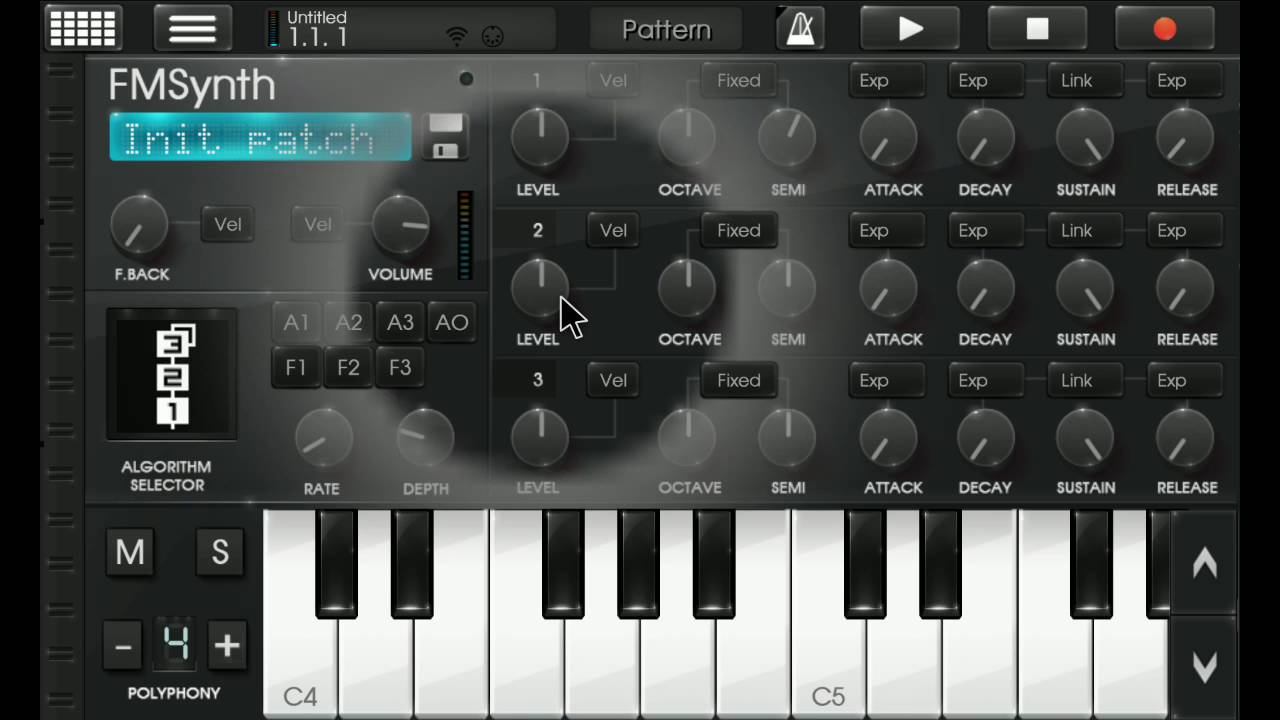Select LFO target F3

coord(400,367)
